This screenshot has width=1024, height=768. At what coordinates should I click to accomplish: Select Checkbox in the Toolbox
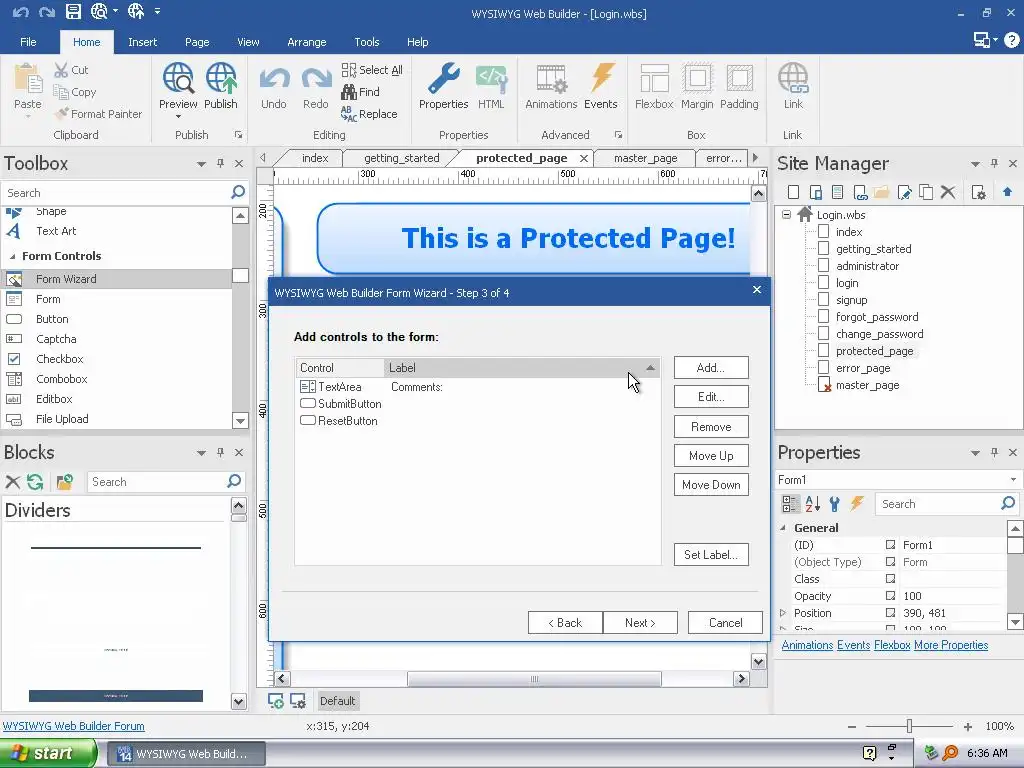59,359
